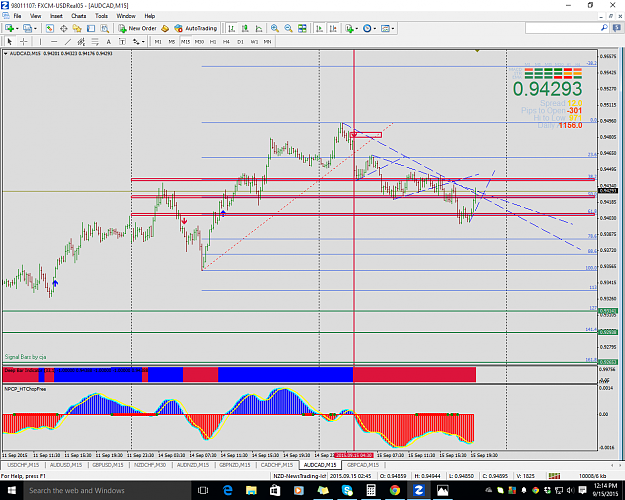Open the Tools menu
The width and height of the screenshot is (625, 500).
coord(101,16)
